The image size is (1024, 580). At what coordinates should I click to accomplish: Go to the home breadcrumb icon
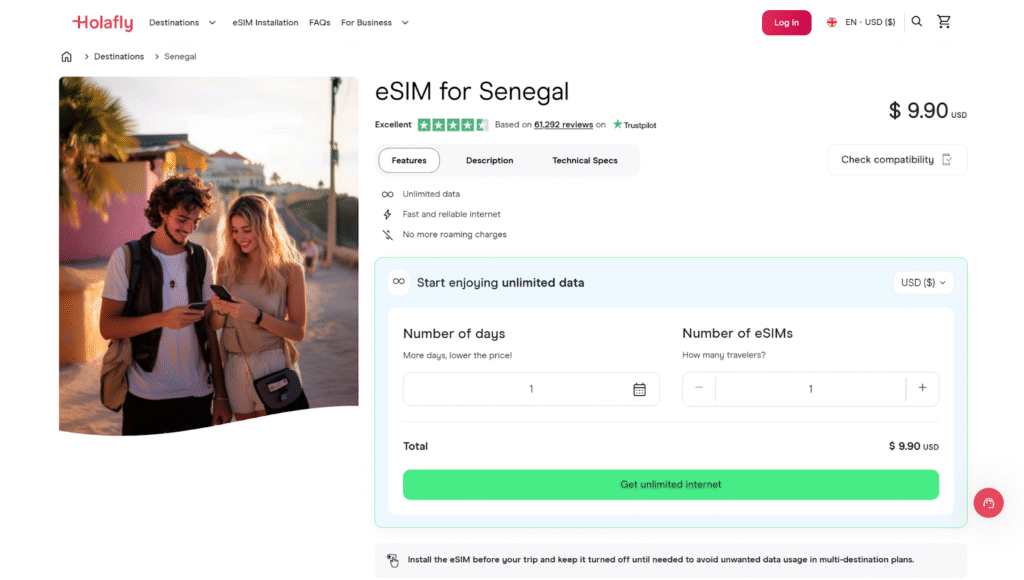pyautogui.click(x=67, y=57)
